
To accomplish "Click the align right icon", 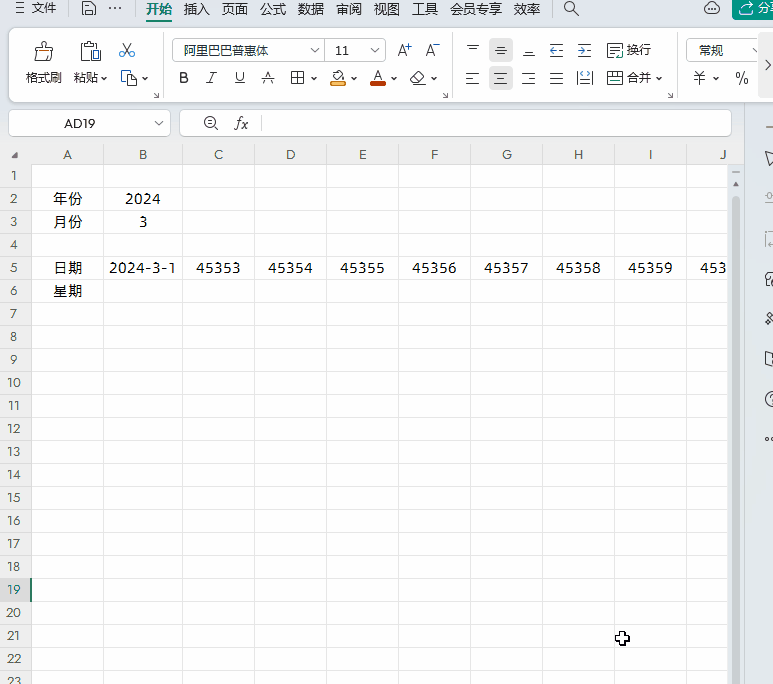I will tap(529, 78).
